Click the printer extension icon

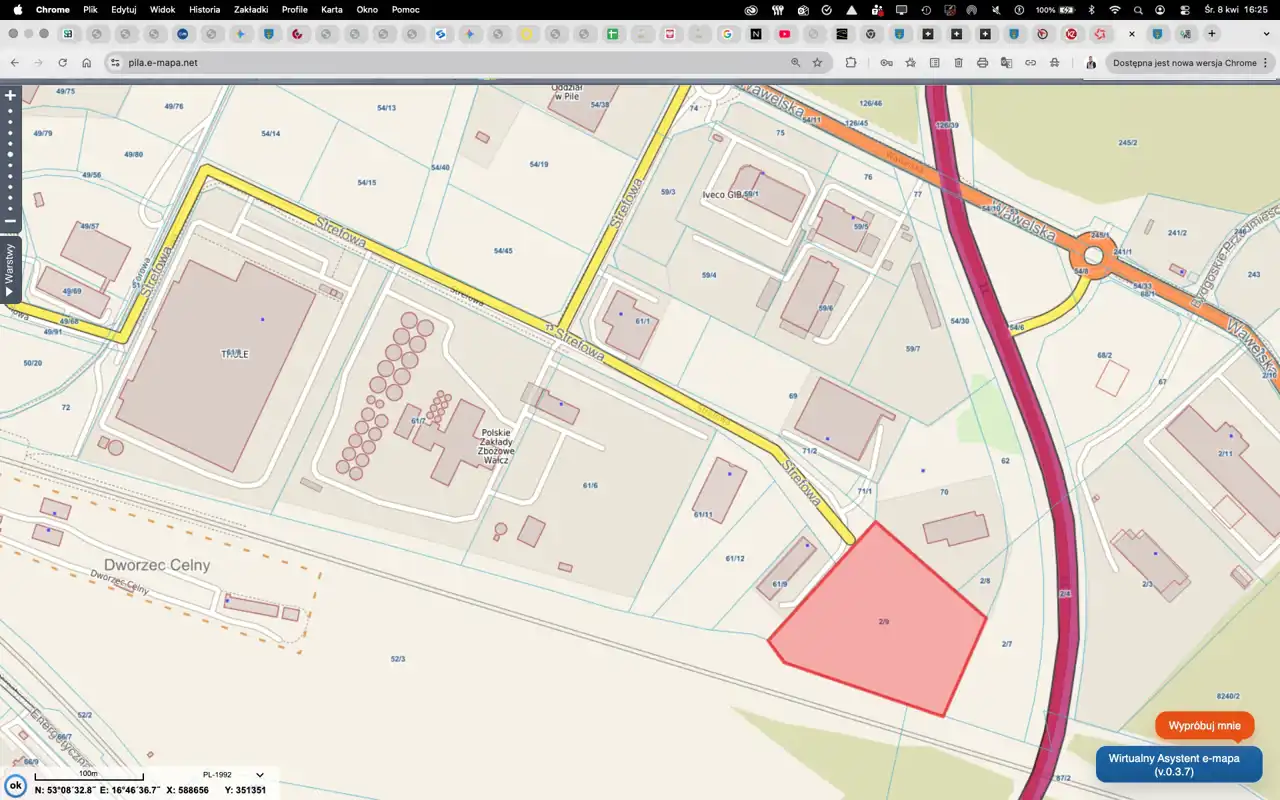[982, 62]
